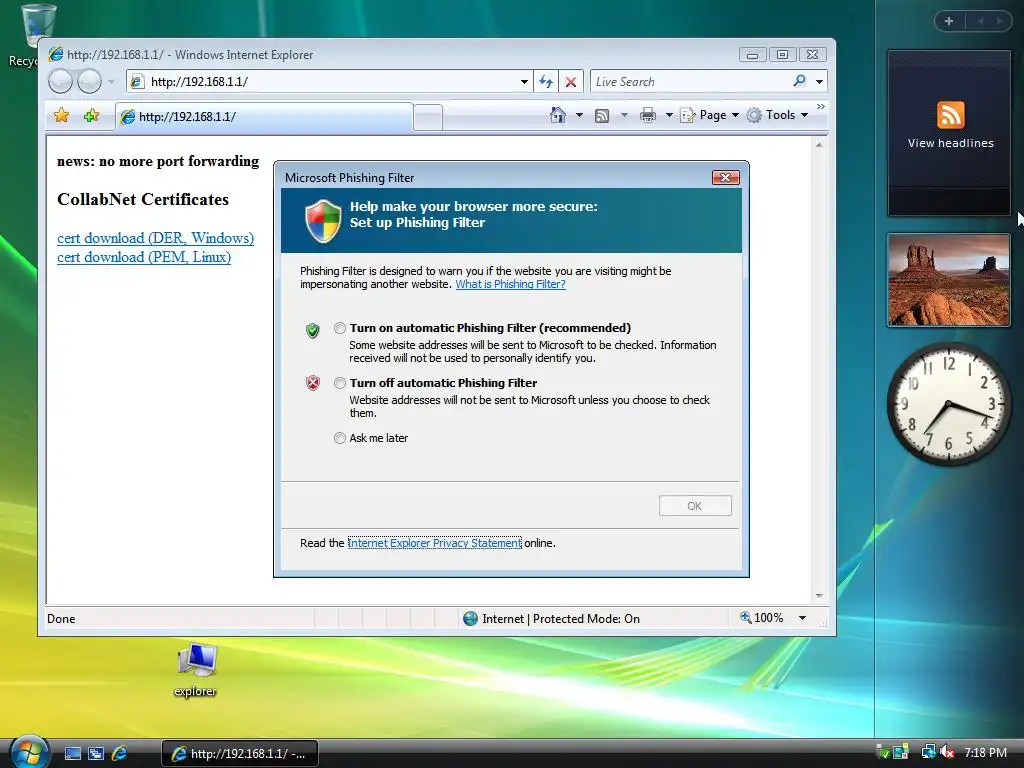Click the Print toolbar icon

(648, 116)
